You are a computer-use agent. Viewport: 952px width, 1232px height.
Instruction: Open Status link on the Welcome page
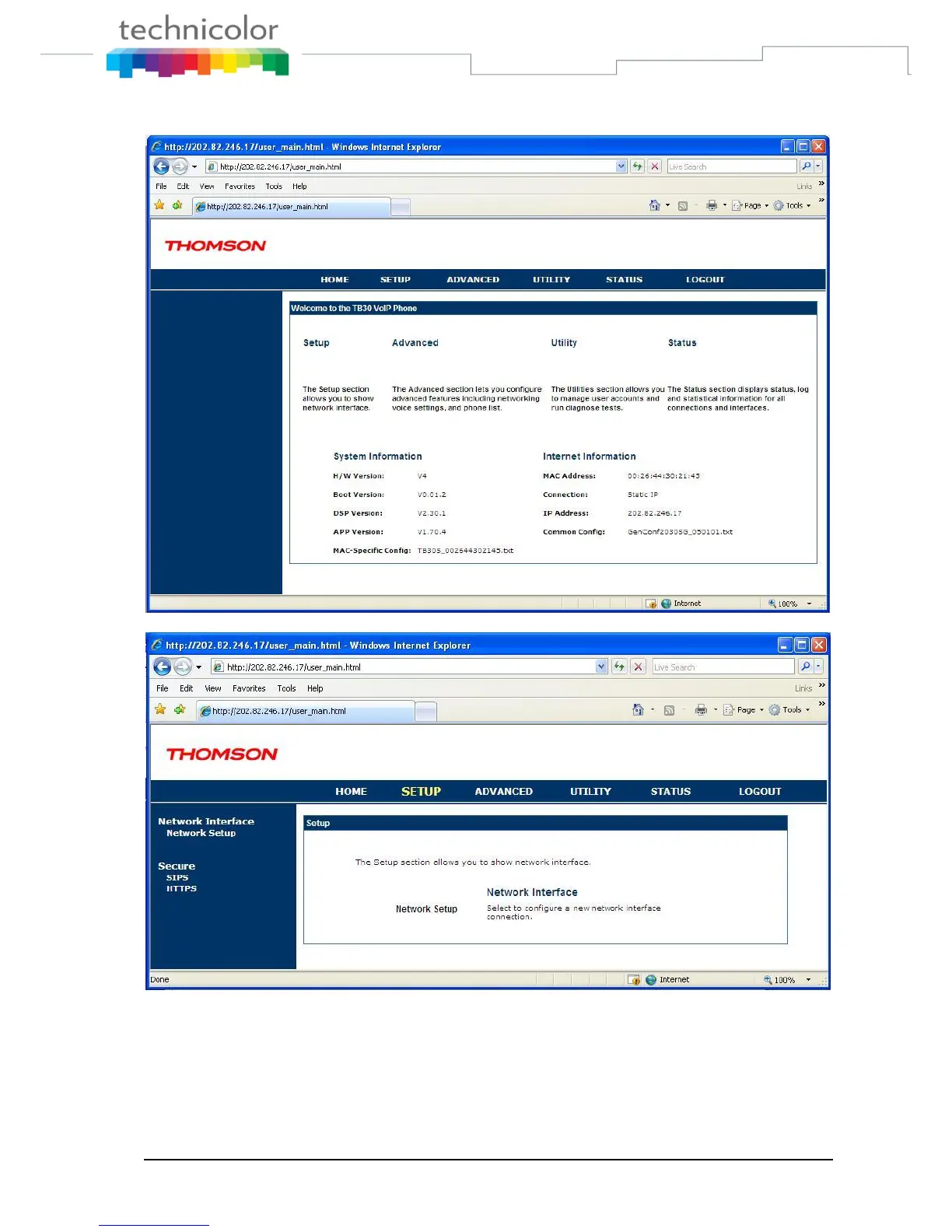point(682,343)
